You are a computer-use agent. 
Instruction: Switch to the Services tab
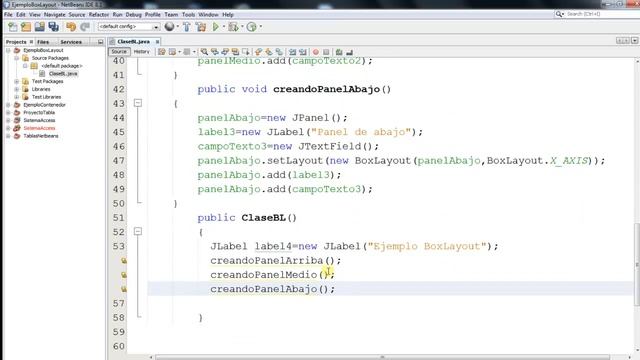pos(71,42)
